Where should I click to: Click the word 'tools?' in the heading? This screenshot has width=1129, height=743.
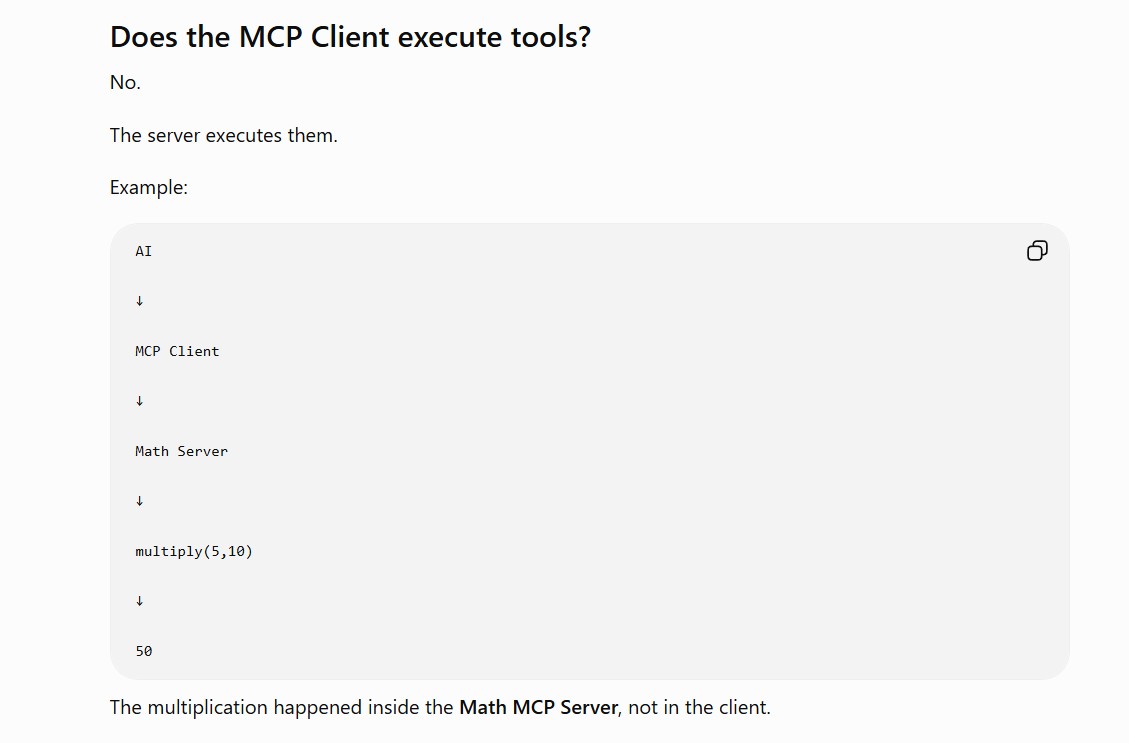pyautogui.click(x=551, y=37)
